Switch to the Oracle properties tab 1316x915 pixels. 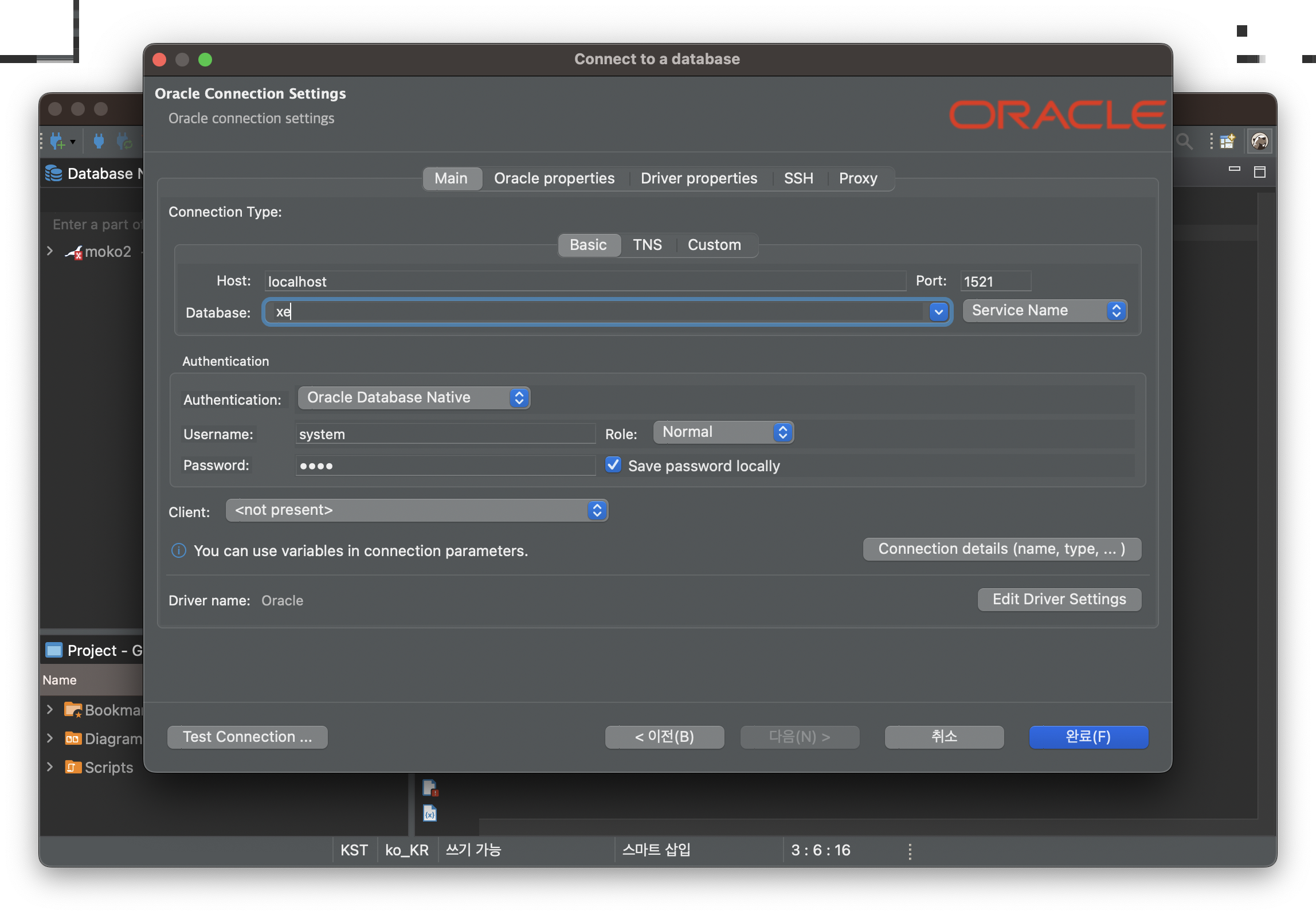coord(554,178)
